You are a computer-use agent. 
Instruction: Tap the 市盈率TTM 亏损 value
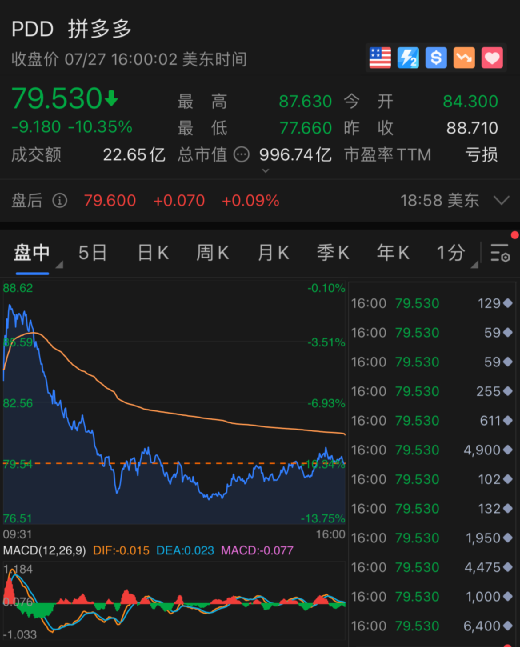coord(482,155)
